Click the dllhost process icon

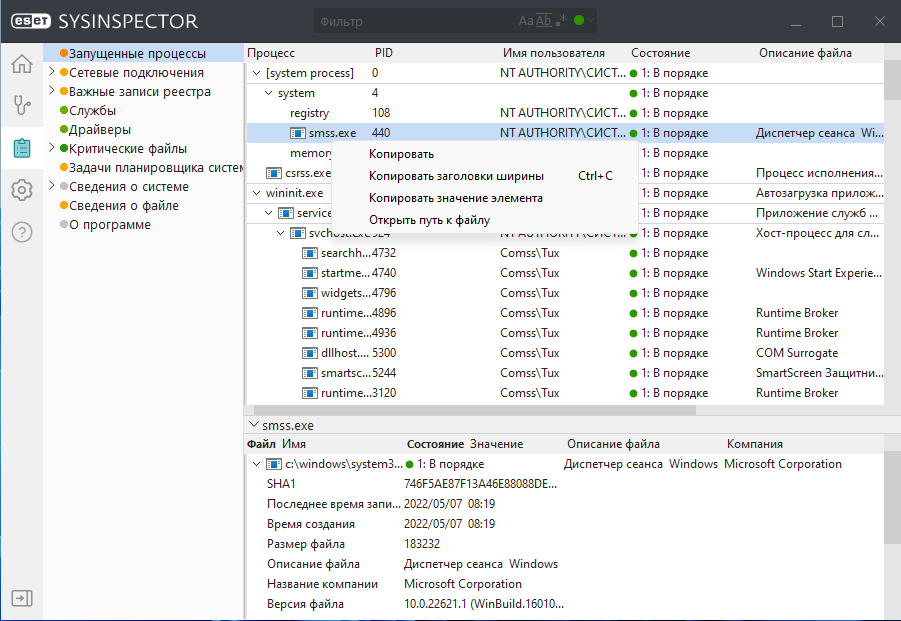point(310,353)
